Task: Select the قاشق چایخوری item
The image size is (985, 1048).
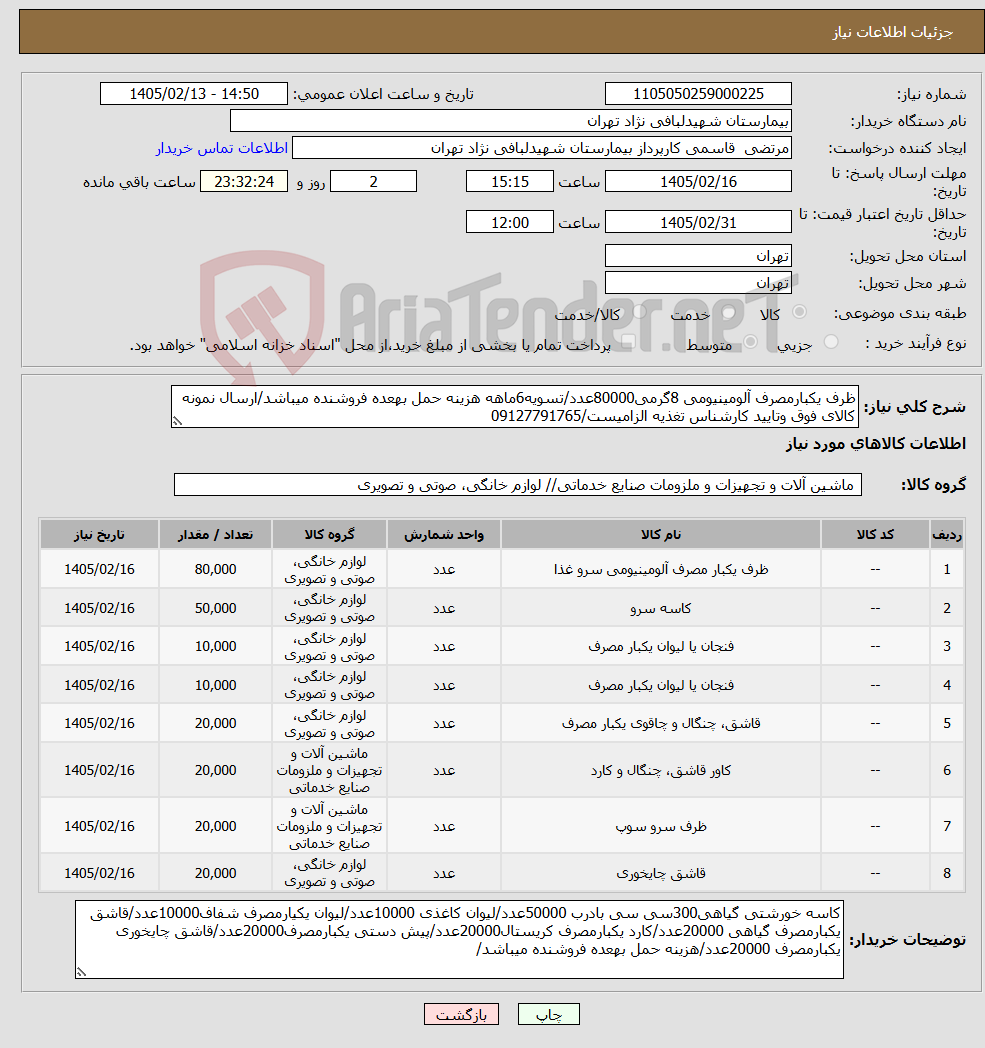Action: coord(661,873)
